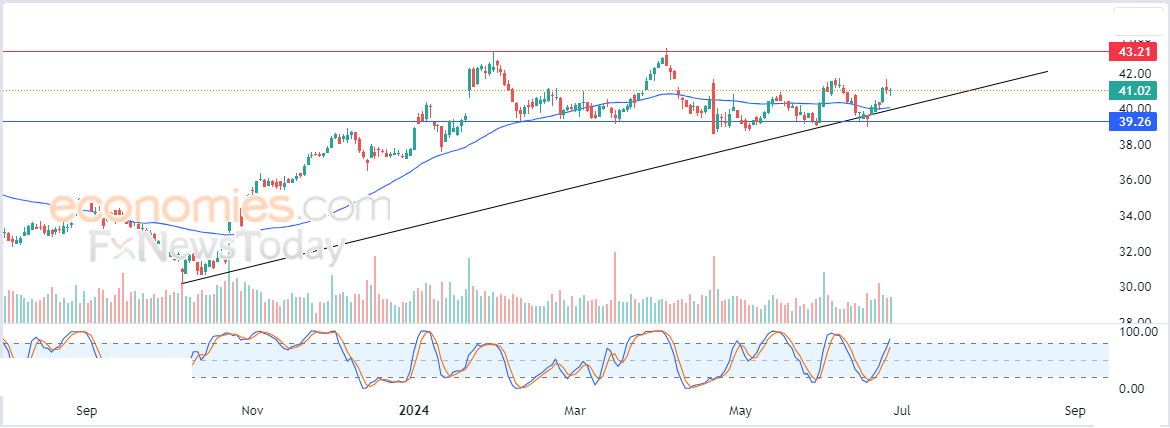
Task: Click the 38.00 price axis label
Action: [x=1132, y=145]
